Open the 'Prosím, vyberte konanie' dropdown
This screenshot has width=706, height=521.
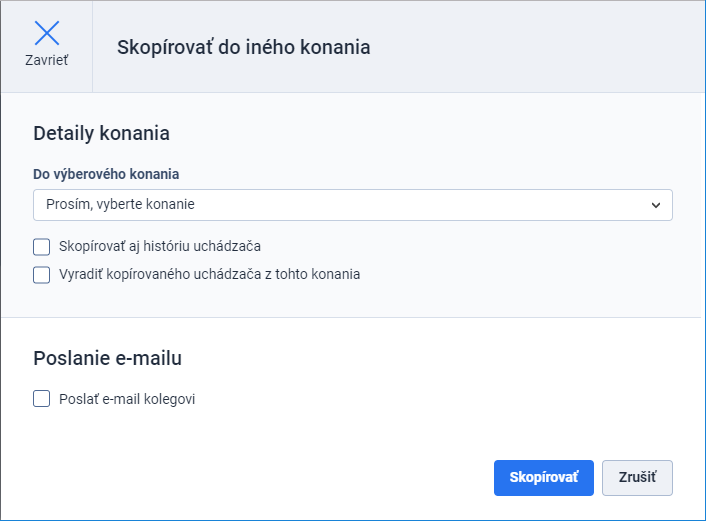click(353, 205)
